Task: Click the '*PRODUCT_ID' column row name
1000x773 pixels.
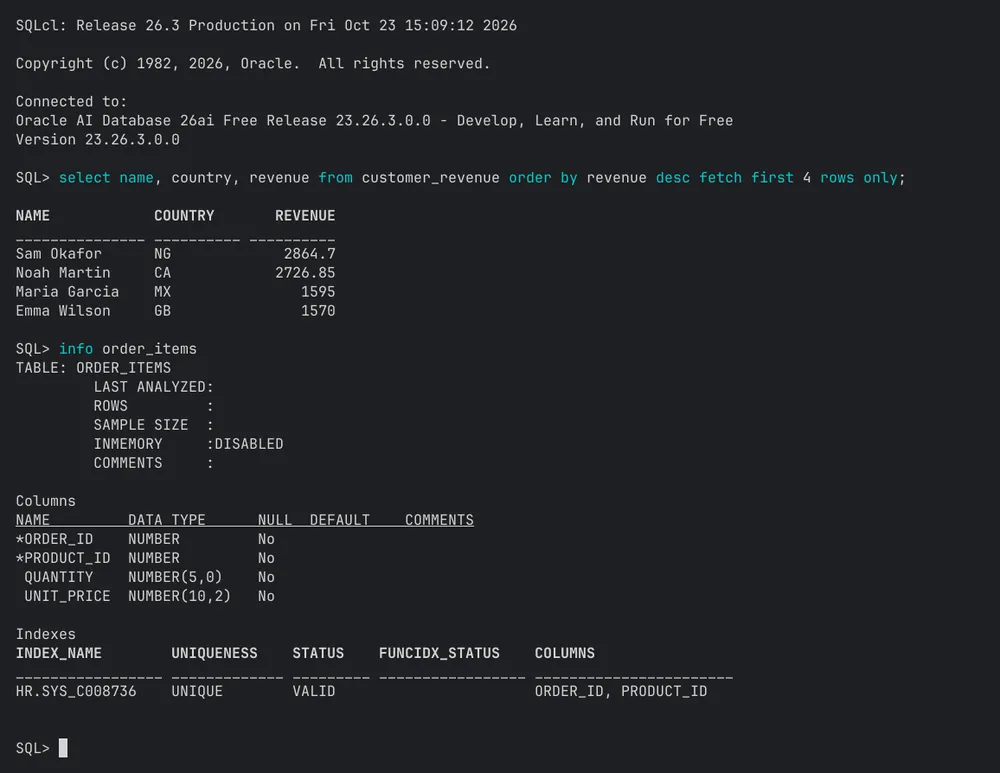Action: (63, 559)
